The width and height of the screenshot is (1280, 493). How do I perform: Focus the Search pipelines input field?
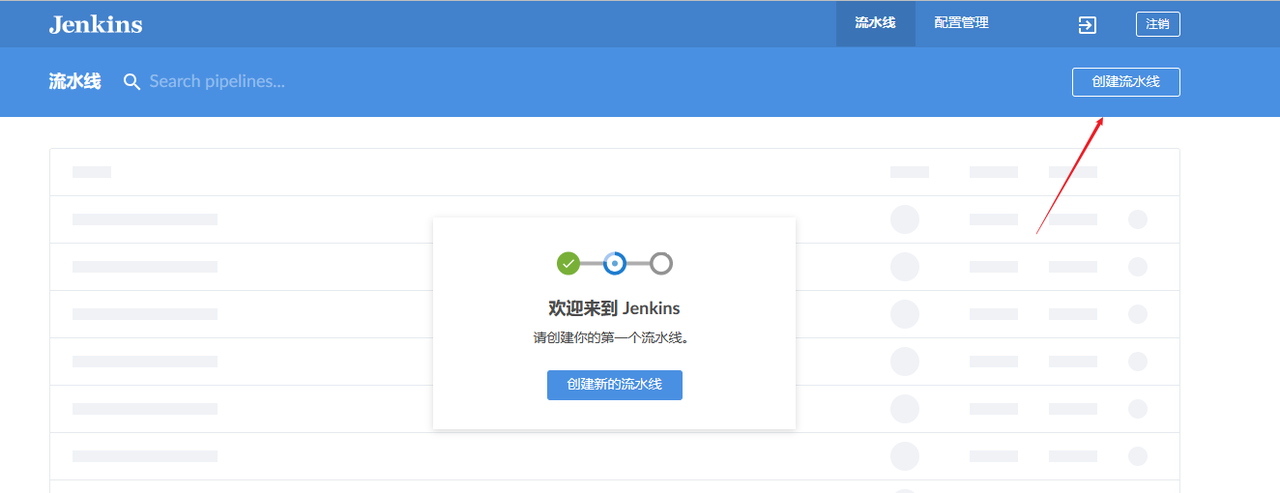[x=300, y=82]
